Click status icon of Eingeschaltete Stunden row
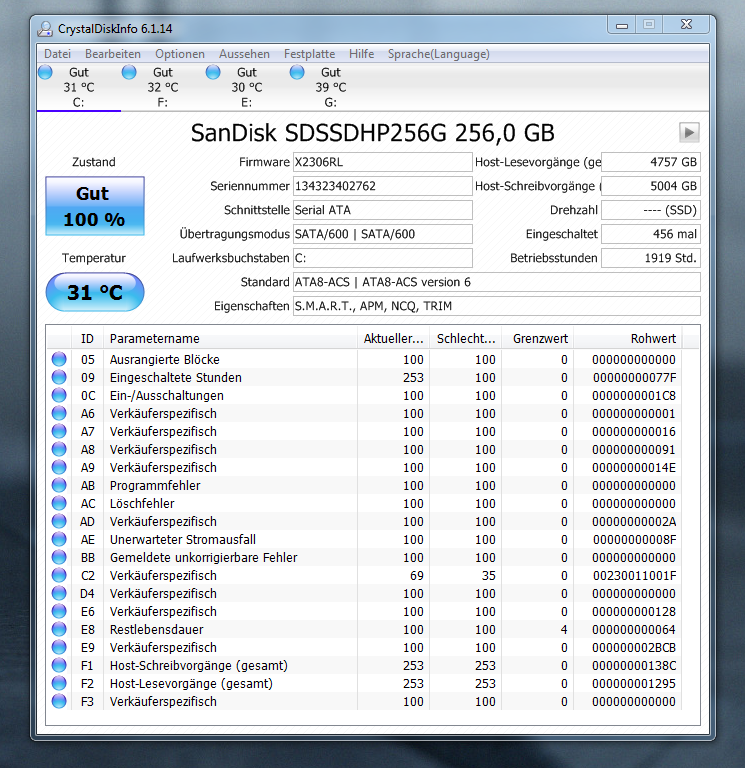 [59, 378]
